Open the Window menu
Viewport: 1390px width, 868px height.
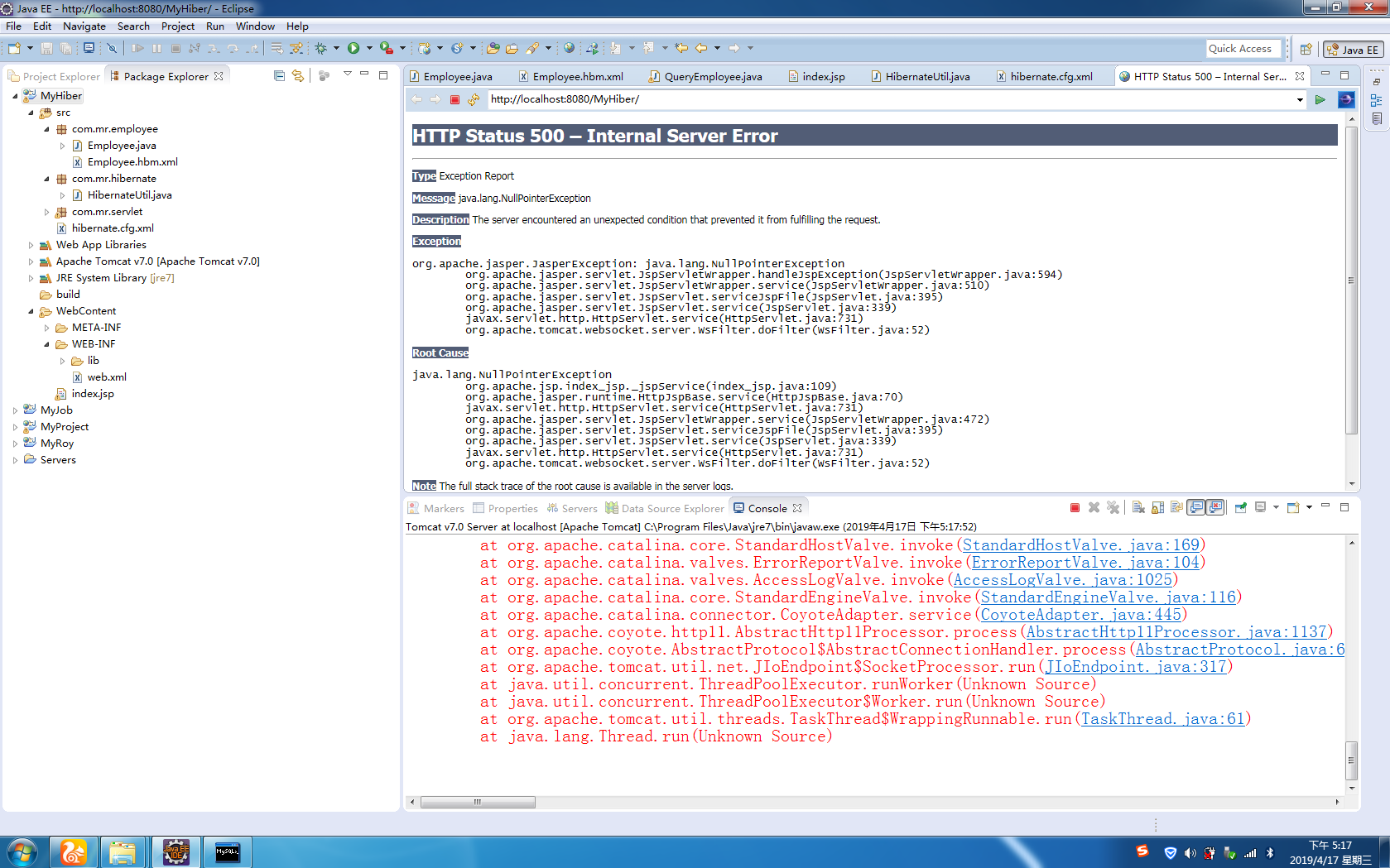[x=255, y=26]
